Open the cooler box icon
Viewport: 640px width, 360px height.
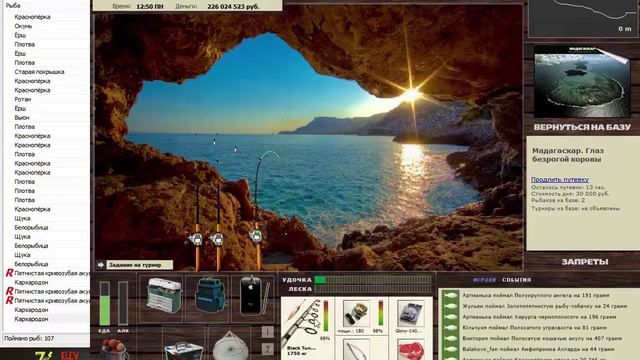click(x=183, y=351)
